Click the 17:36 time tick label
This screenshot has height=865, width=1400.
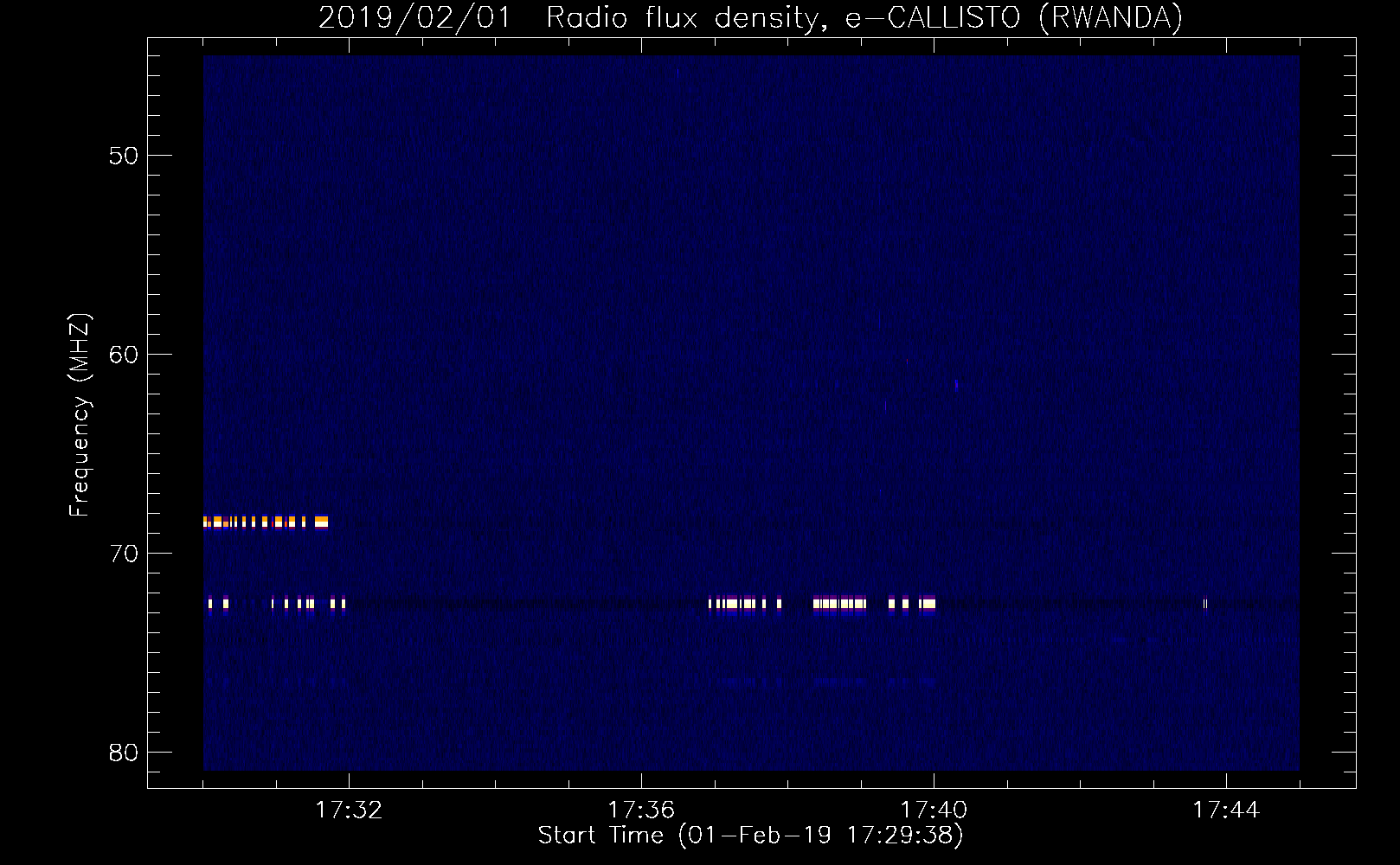pyautogui.click(x=641, y=811)
